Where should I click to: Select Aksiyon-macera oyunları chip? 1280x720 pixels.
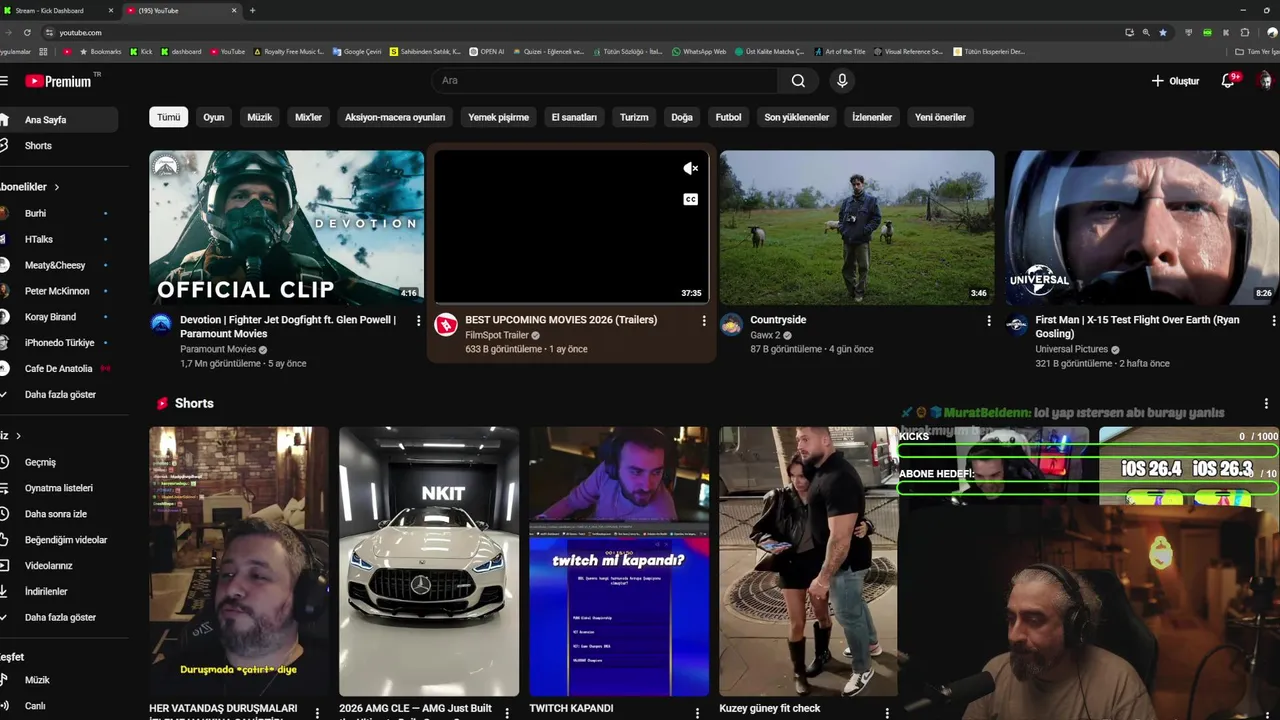(395, 117)
